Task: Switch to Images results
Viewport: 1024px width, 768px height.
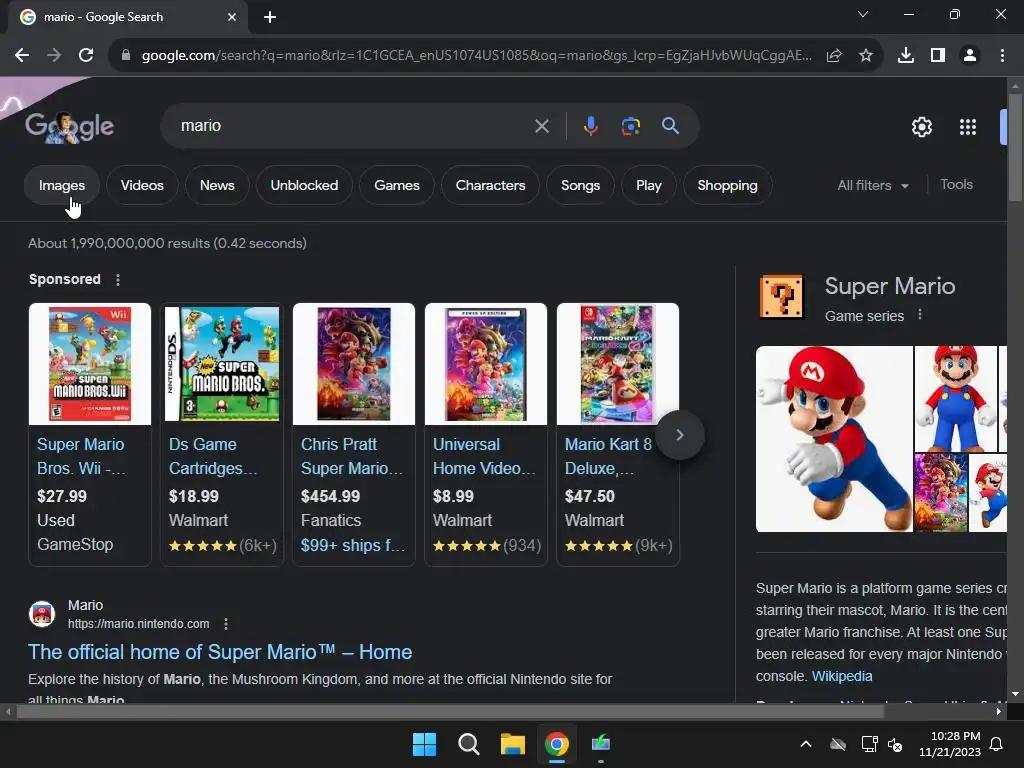Action: click(61, 185)
